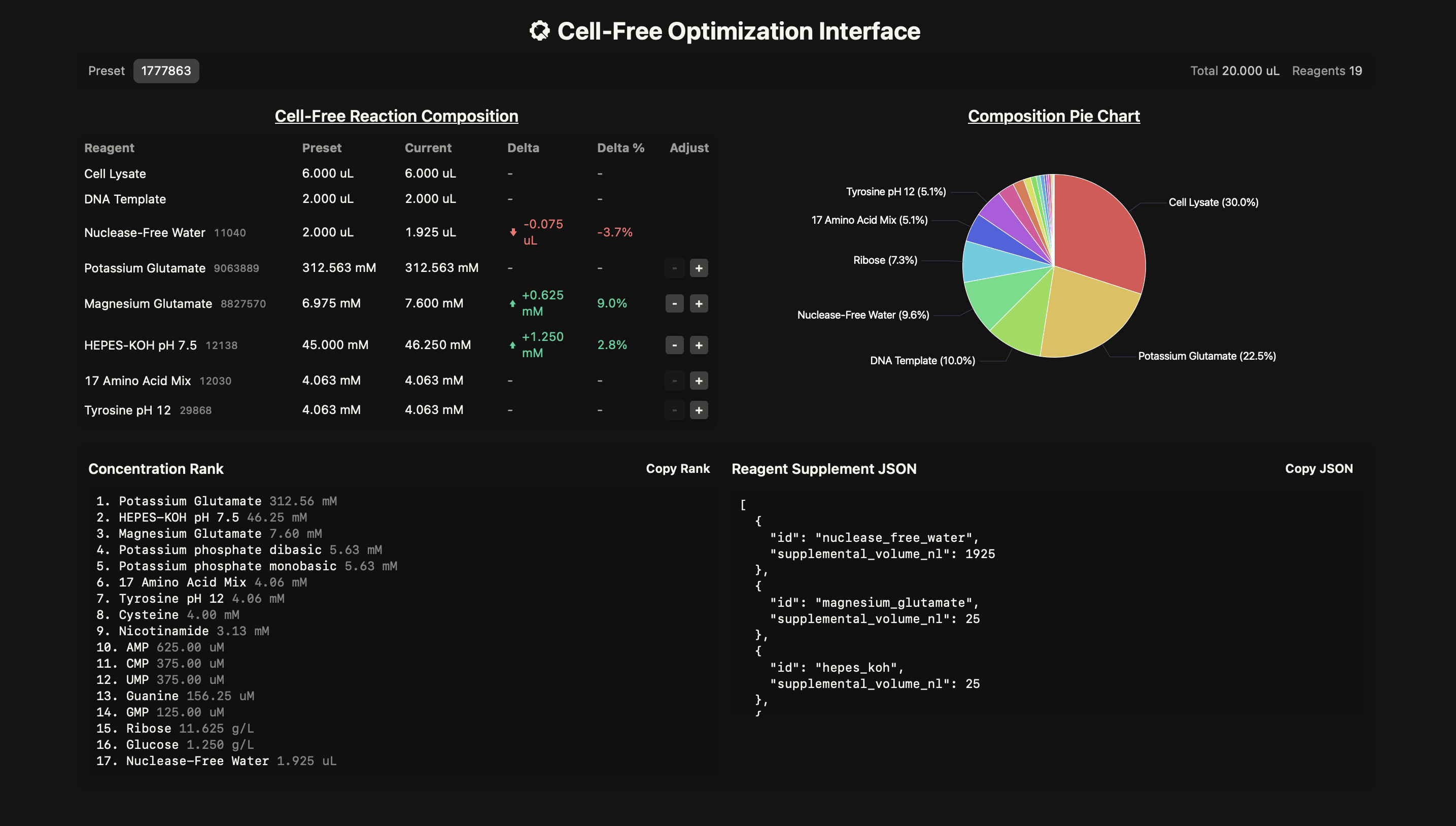Click rank entry 4 Potassium phosphate dibasic

pyautogui.click(x=239, y=549)
